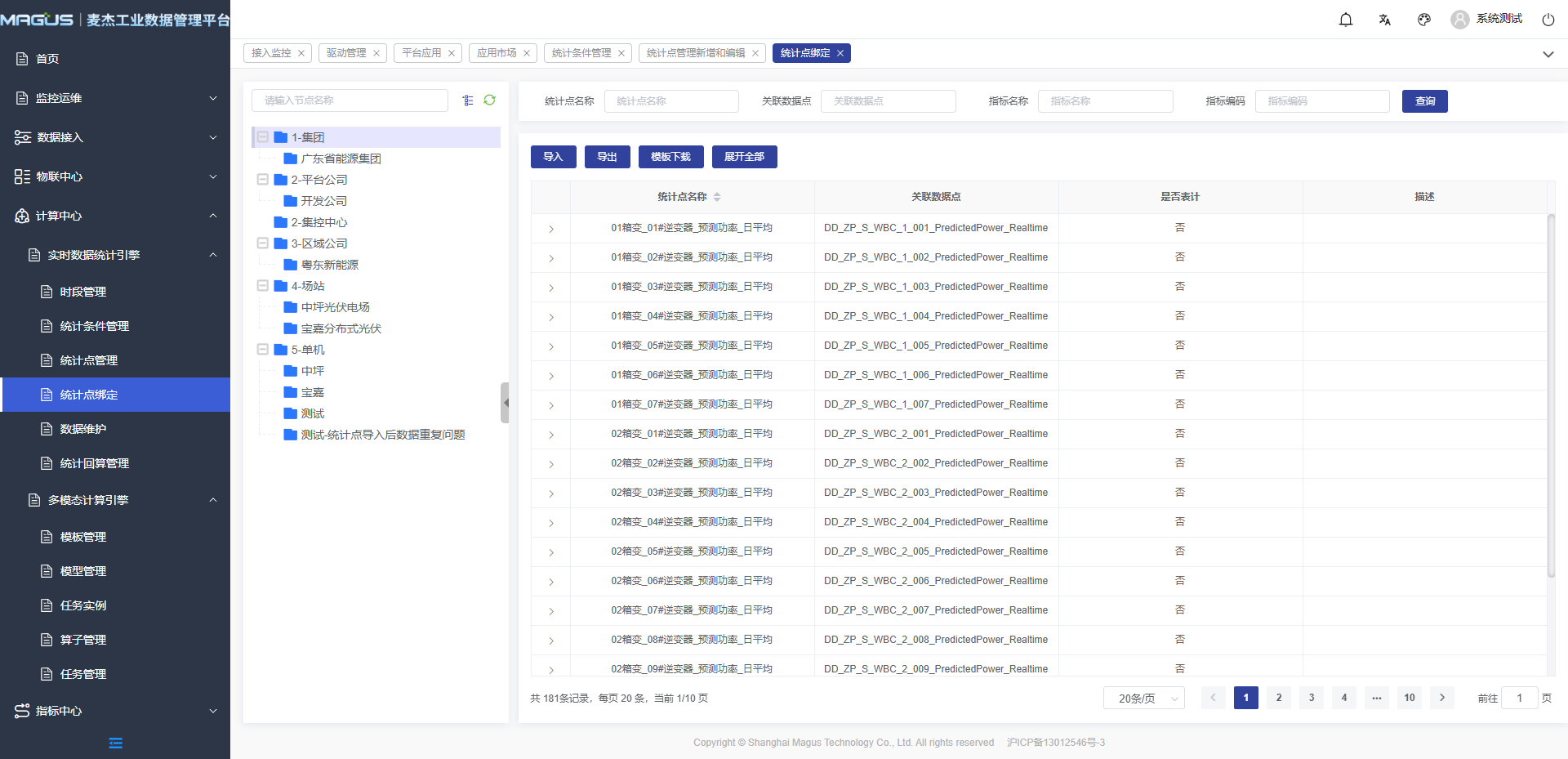Click the 查询 search button
The image size is (1568, 759).
(x=1424, y=101)
